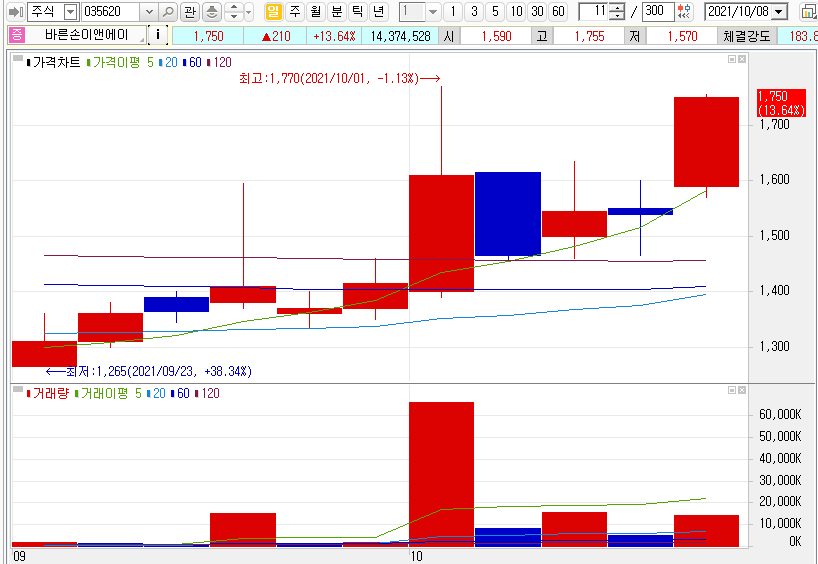Maximize the volume chart panel

tap(732, 390)
